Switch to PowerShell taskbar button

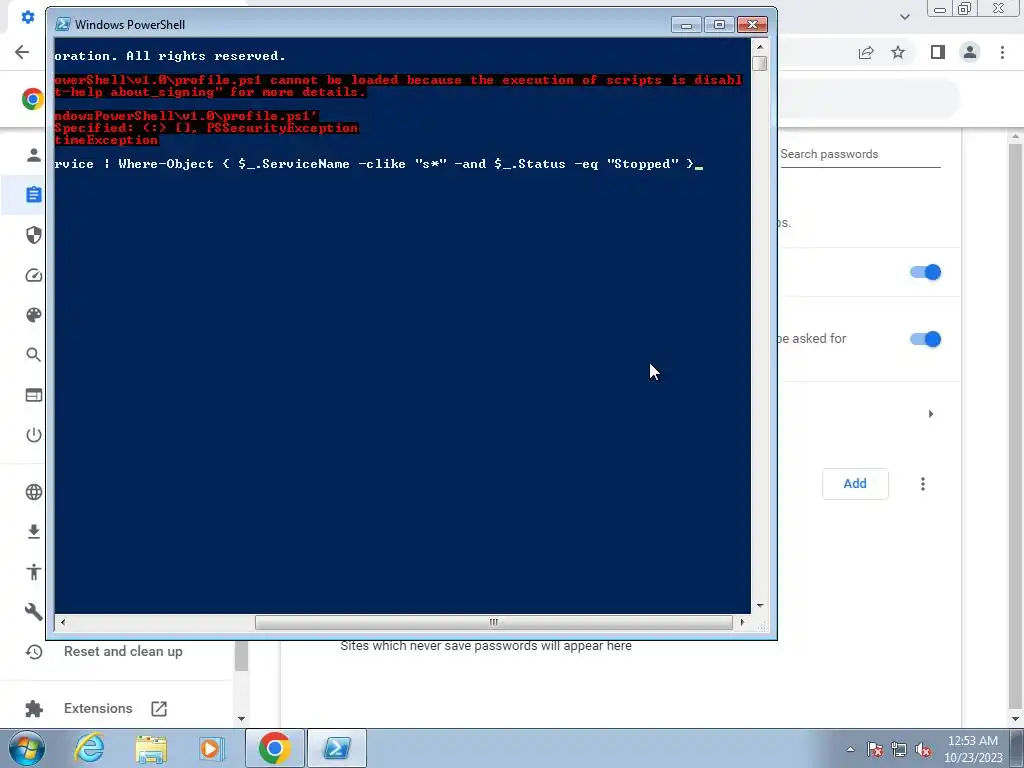[x=336, y=748]
